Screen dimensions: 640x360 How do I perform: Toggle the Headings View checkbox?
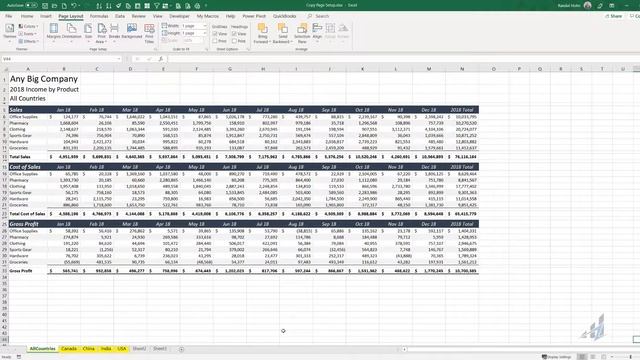pos(234,34)
